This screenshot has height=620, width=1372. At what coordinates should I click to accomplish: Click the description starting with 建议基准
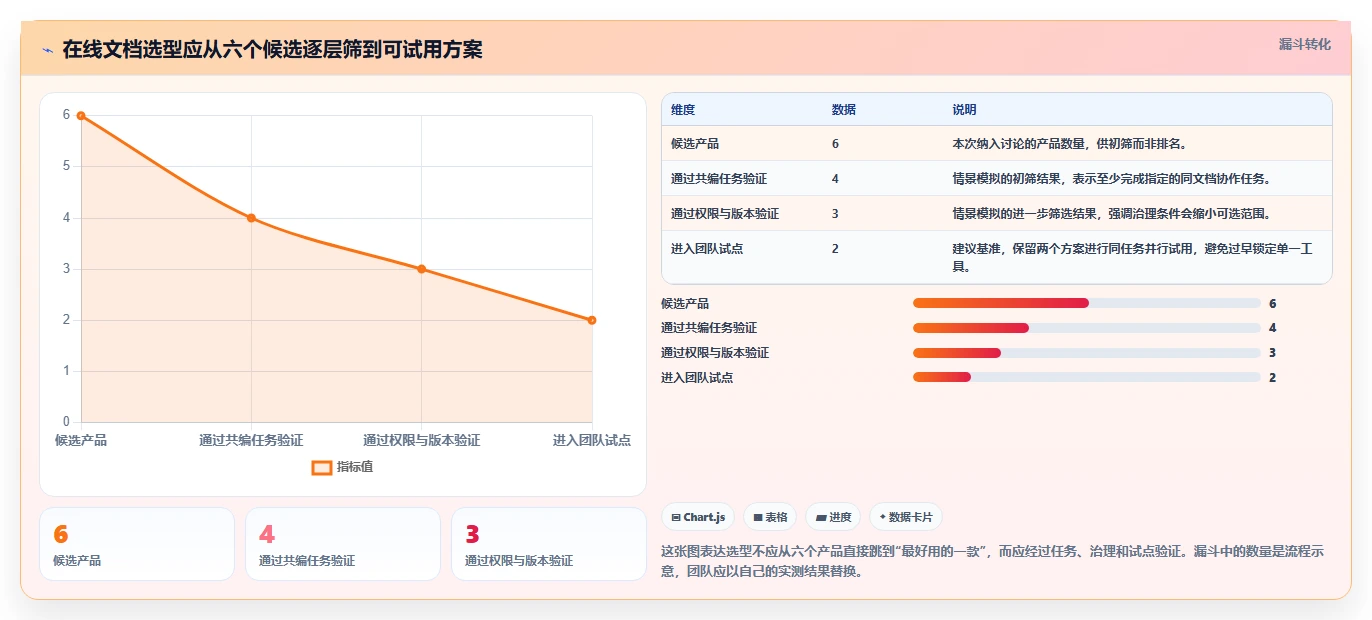tap(1132, 258)
